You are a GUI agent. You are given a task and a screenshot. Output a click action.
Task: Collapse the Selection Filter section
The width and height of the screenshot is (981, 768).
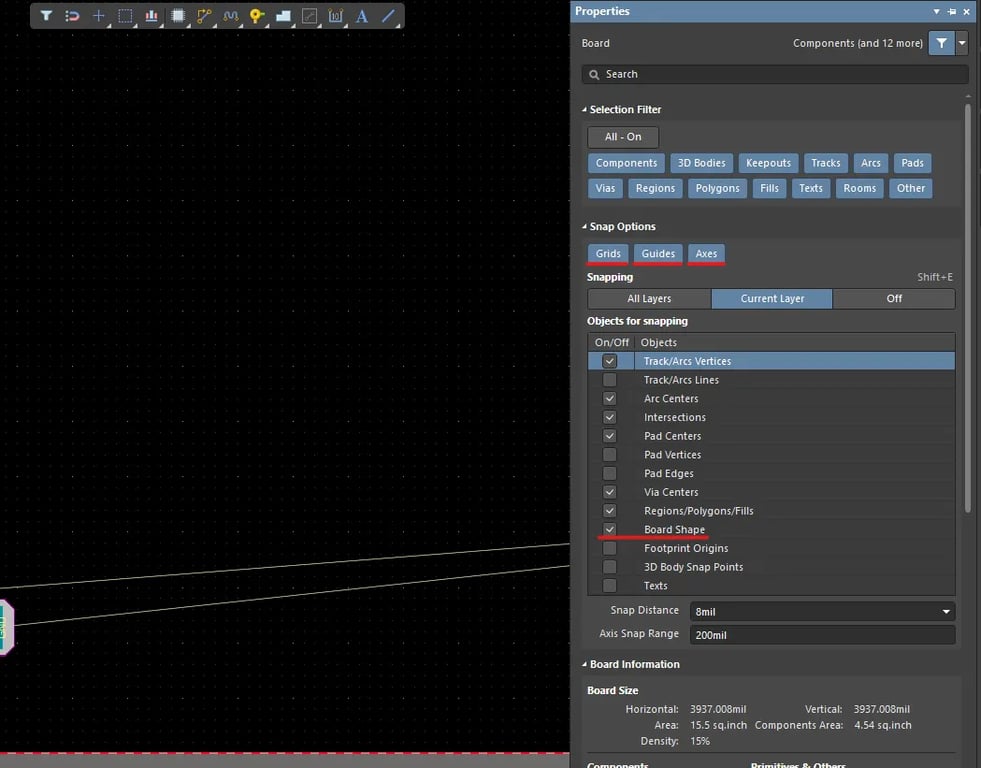pyautogui.click(x=586, y=110)
